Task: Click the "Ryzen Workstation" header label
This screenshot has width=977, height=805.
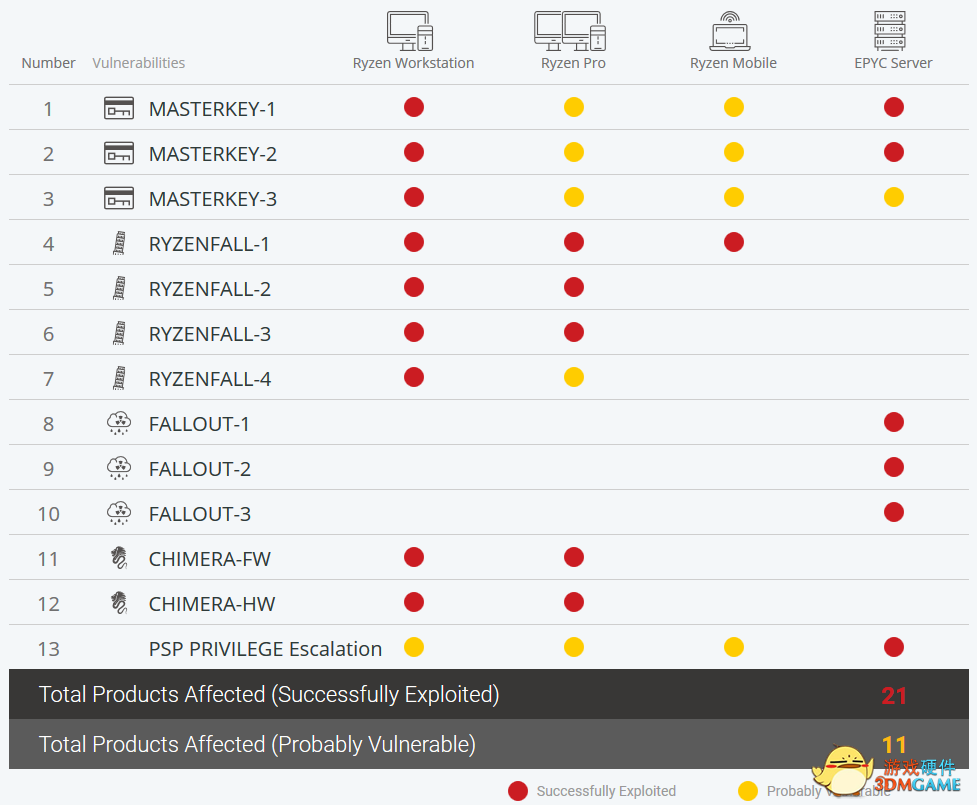Action: click(x=414, y=63)
